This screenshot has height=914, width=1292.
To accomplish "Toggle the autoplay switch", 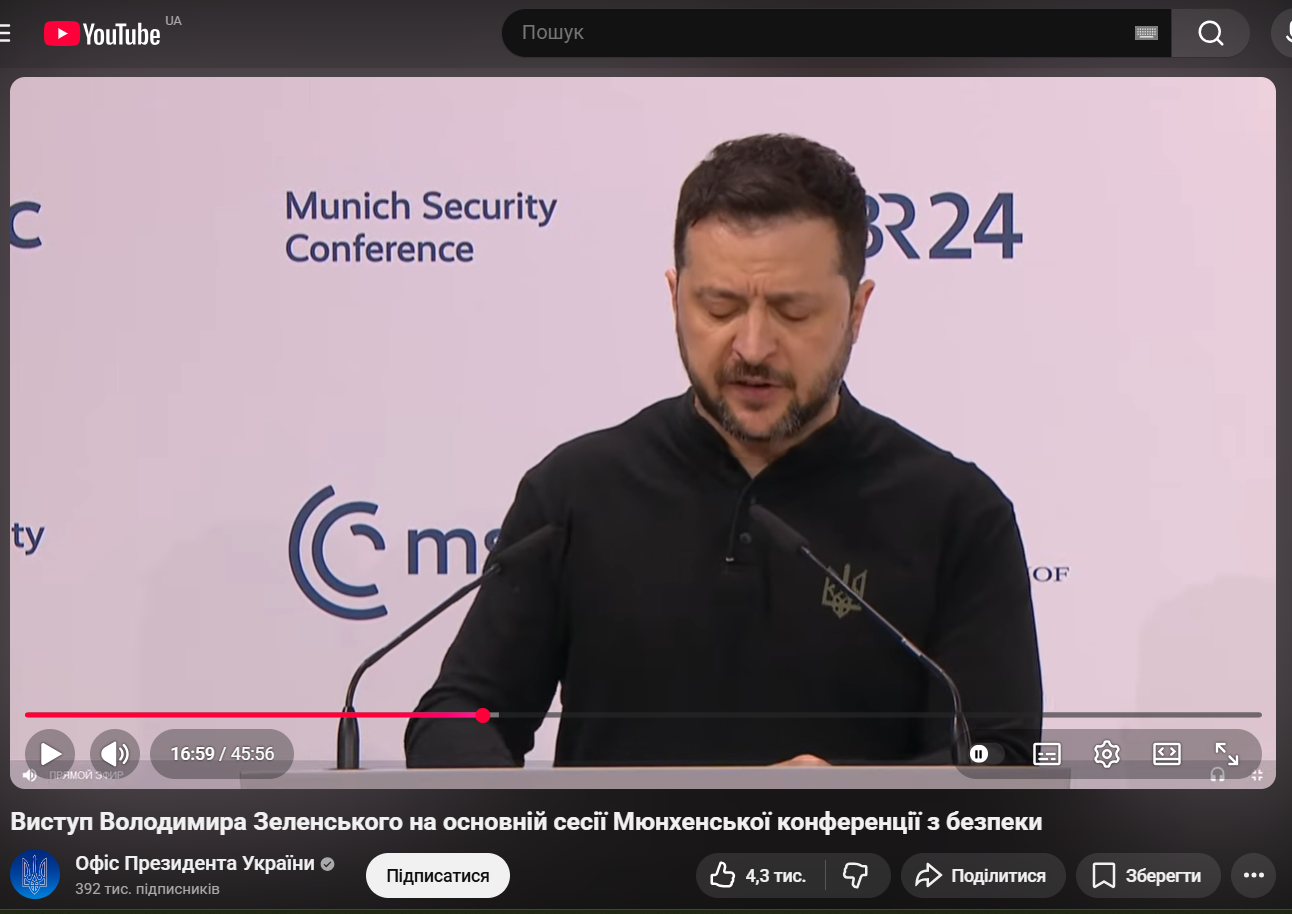I will click(x=983, y=754).
